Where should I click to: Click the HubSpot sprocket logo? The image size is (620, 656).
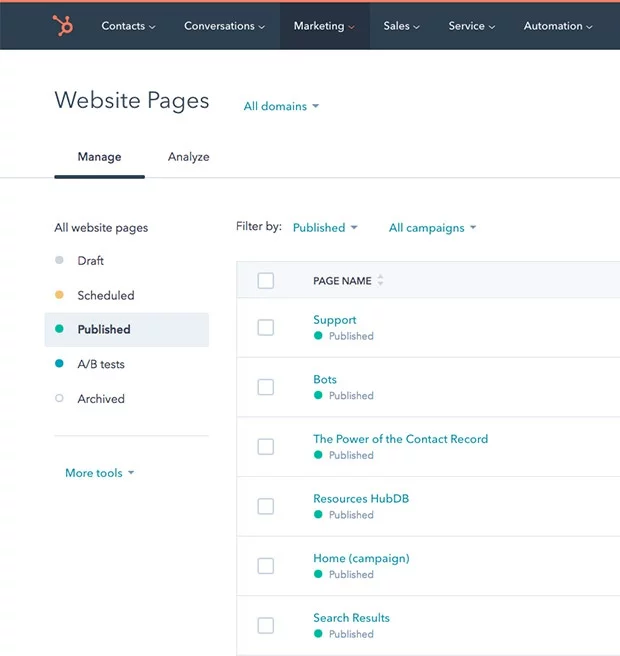pos(63,26)
